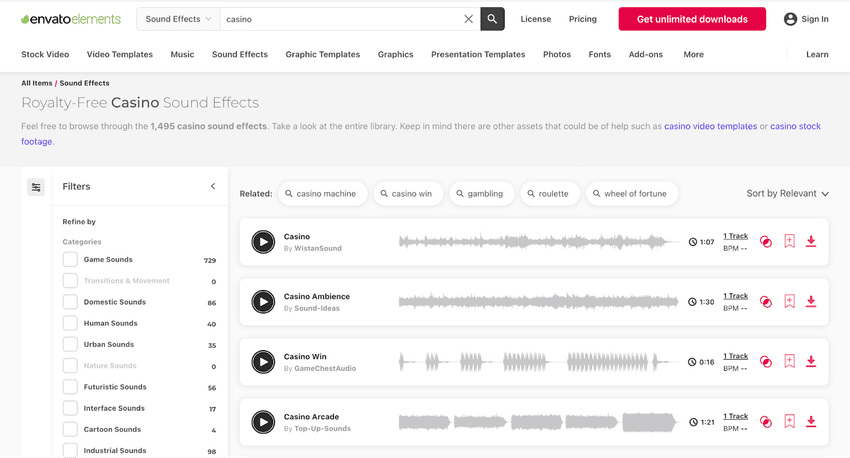Select the wheel of fortune related search
This screenshot has height=458, width=850.
click(x=632, y=193)
